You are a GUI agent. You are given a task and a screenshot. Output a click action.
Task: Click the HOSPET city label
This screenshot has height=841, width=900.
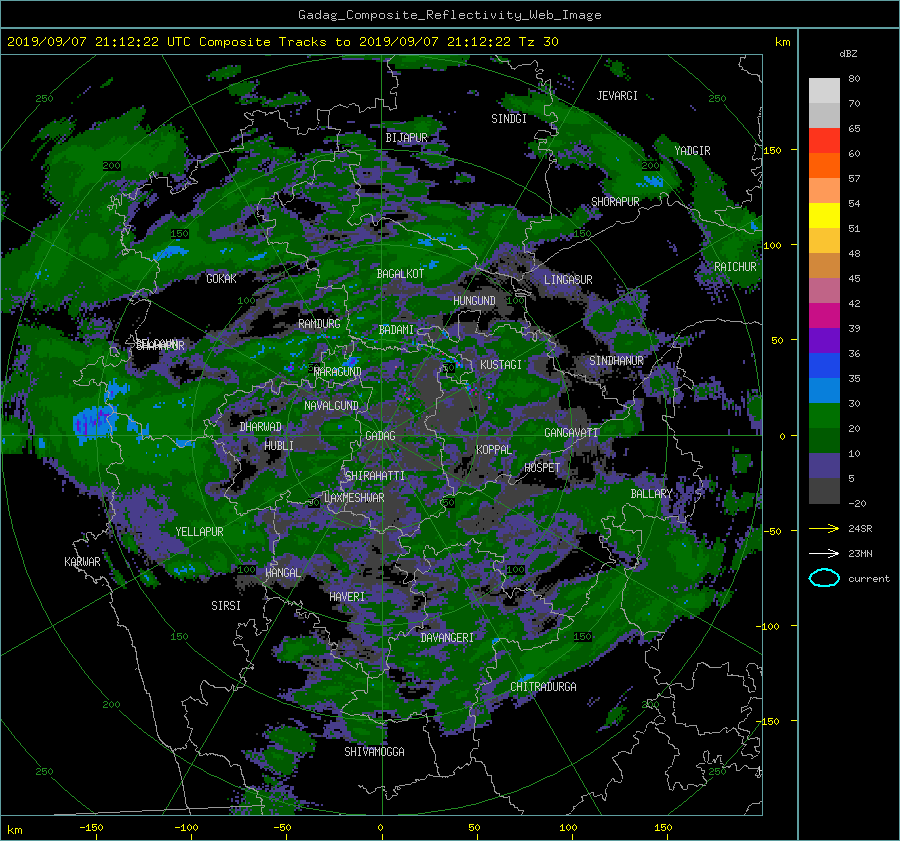[542, 468]
